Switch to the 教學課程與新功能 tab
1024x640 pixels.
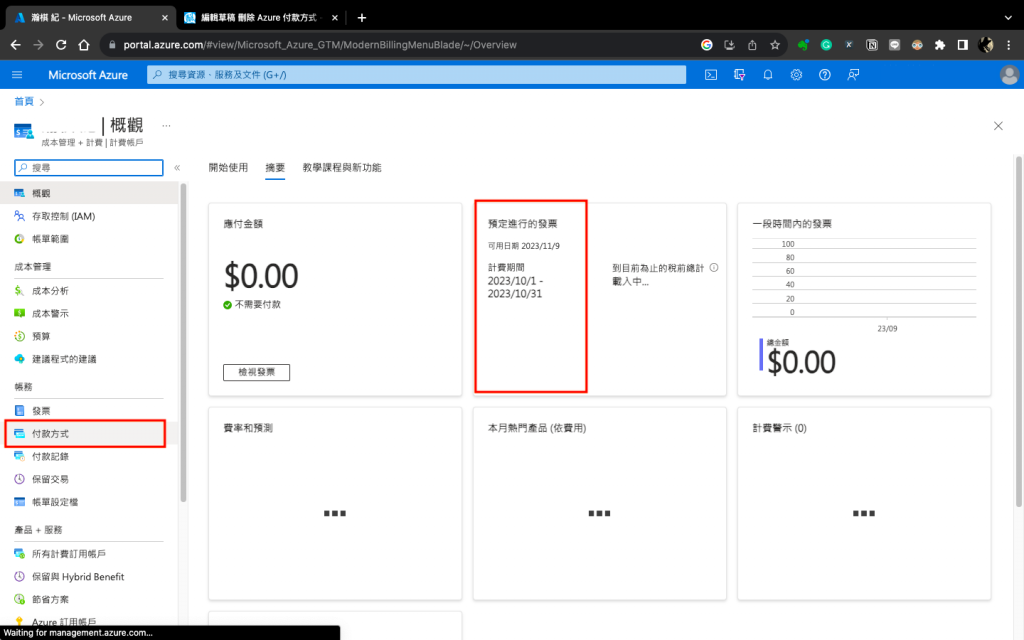(342, 168)
